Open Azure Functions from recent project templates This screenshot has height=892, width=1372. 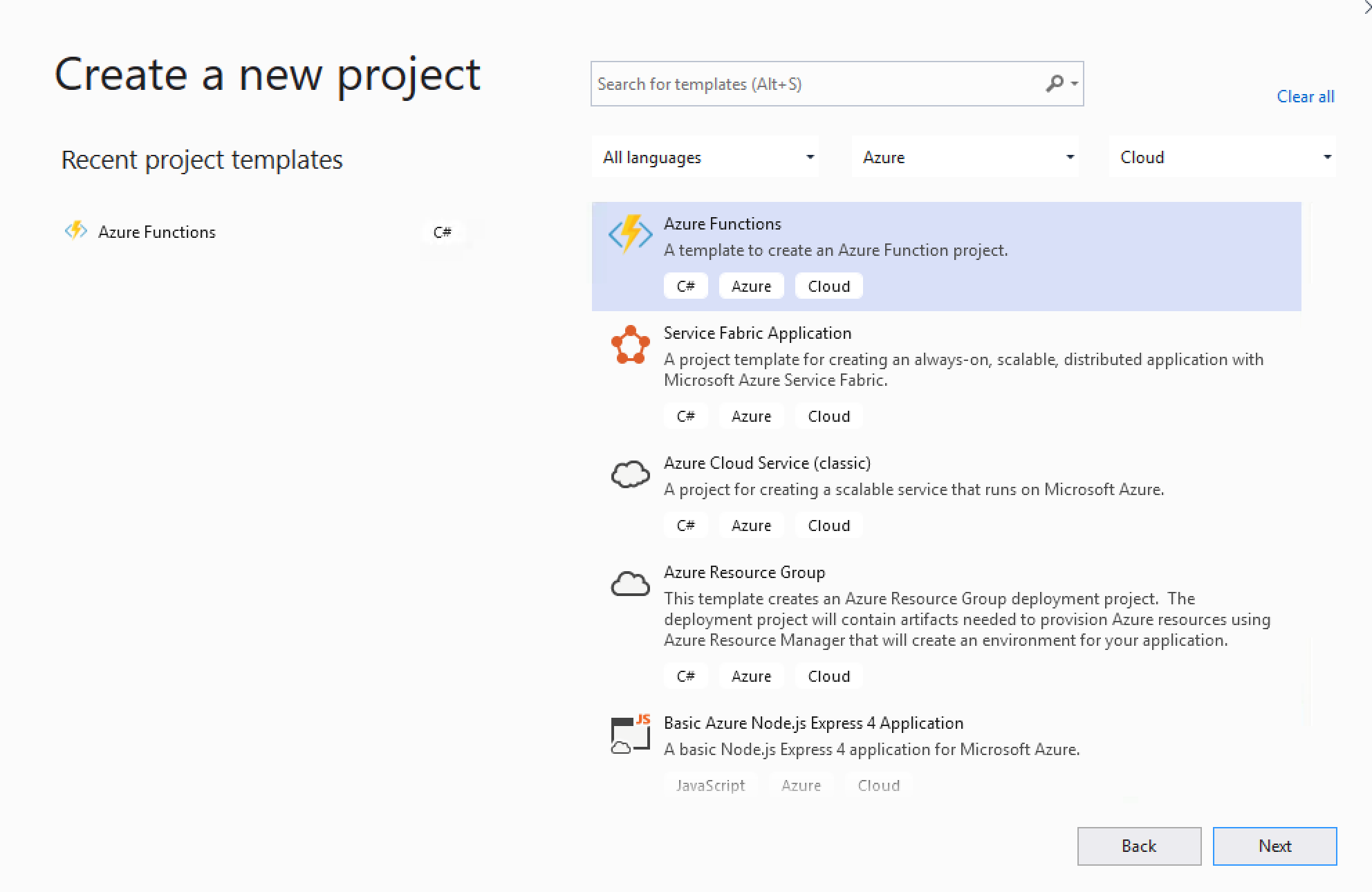coord(157,232)
